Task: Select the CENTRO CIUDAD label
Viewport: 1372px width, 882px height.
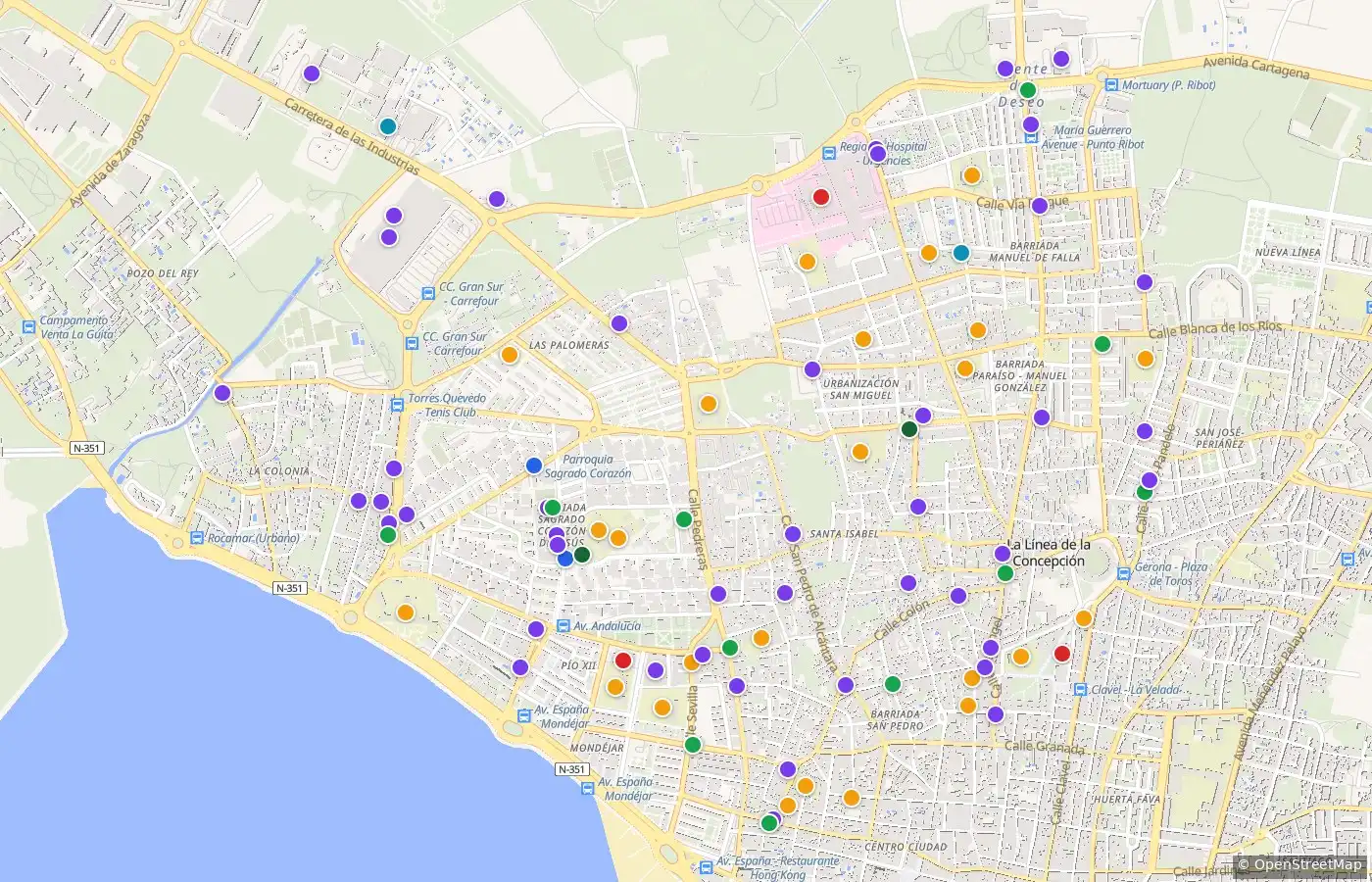Action: click(x=906, y=847)
